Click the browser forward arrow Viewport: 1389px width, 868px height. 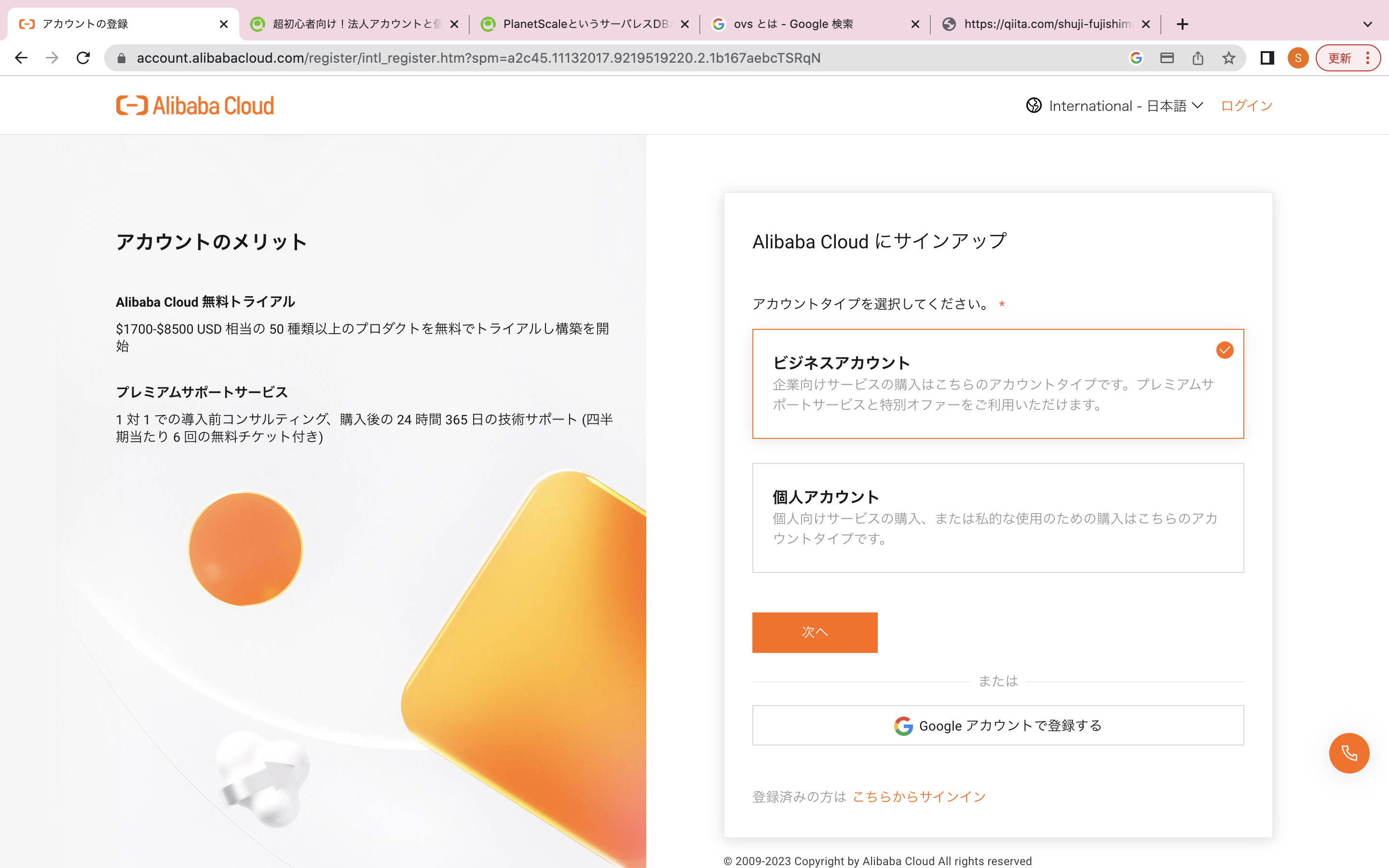pyautogui.click(x=52, y=58)
